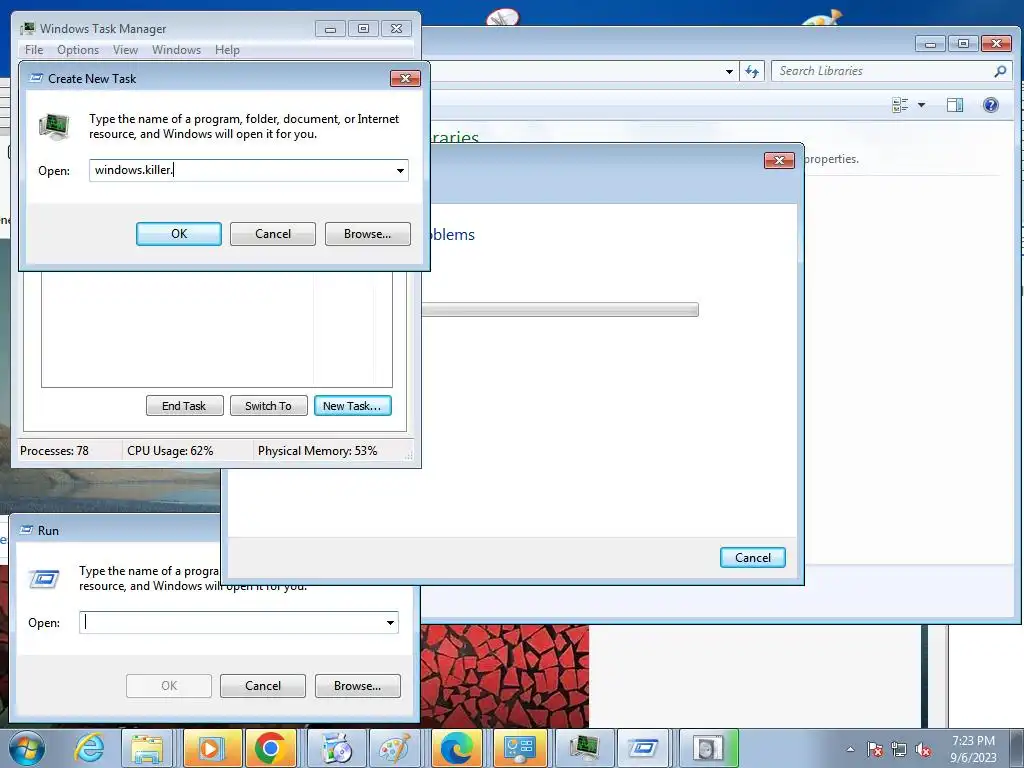1024x768 pixels.
Task: Click the Run dialog icon beside description
Action: tap(44, 579)
